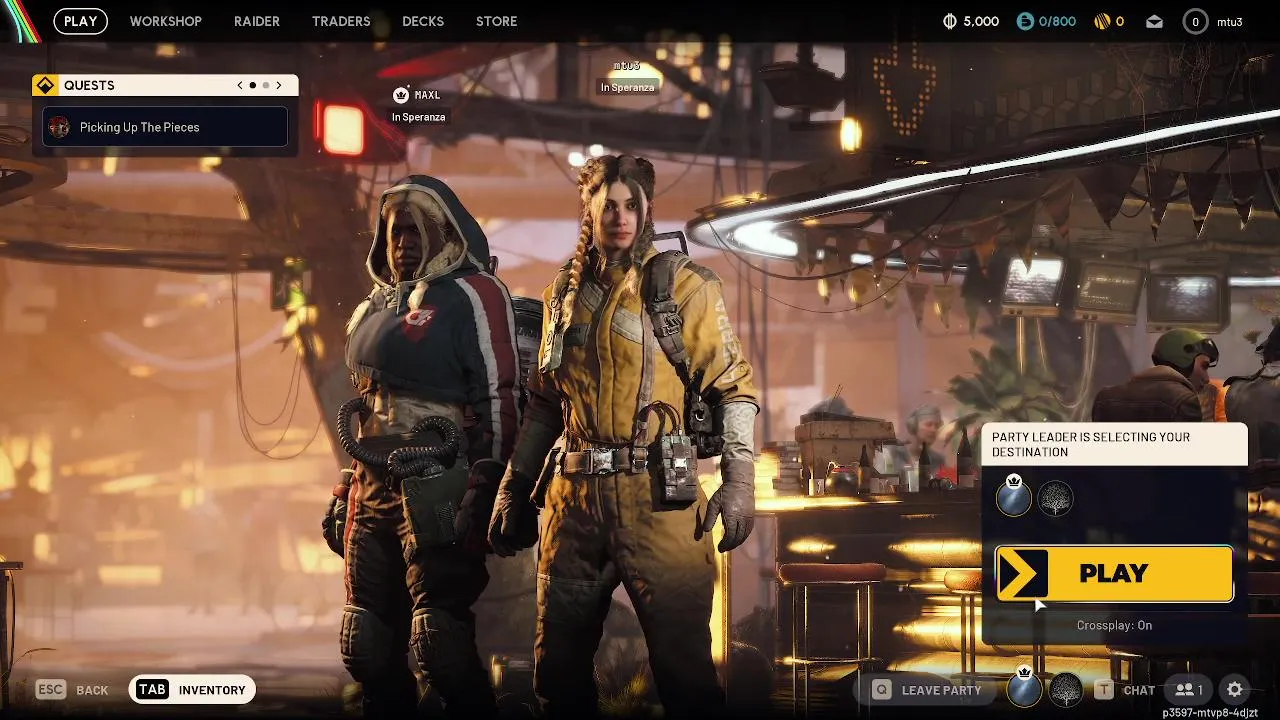
Task: Click the TAB key hint icon
Action: 152,690
